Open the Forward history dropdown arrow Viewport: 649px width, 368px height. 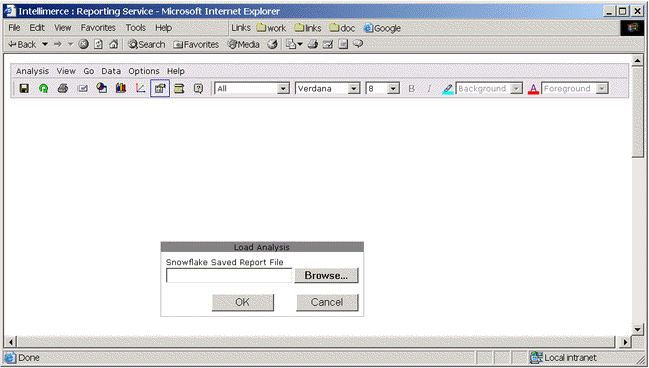70,44
